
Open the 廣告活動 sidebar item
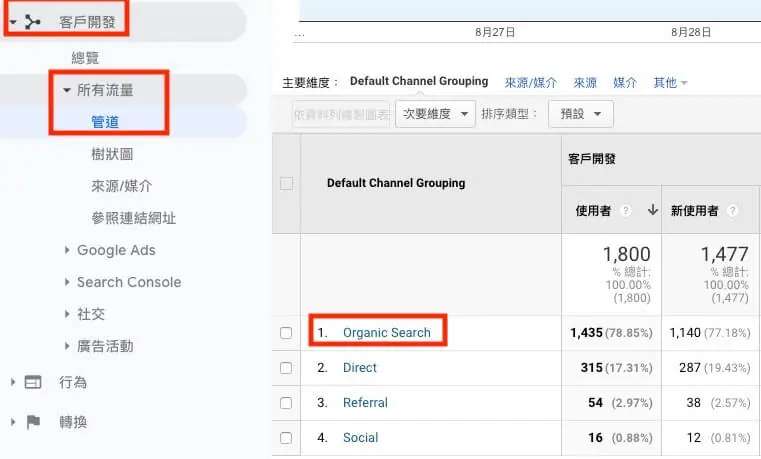click(105, 346)
